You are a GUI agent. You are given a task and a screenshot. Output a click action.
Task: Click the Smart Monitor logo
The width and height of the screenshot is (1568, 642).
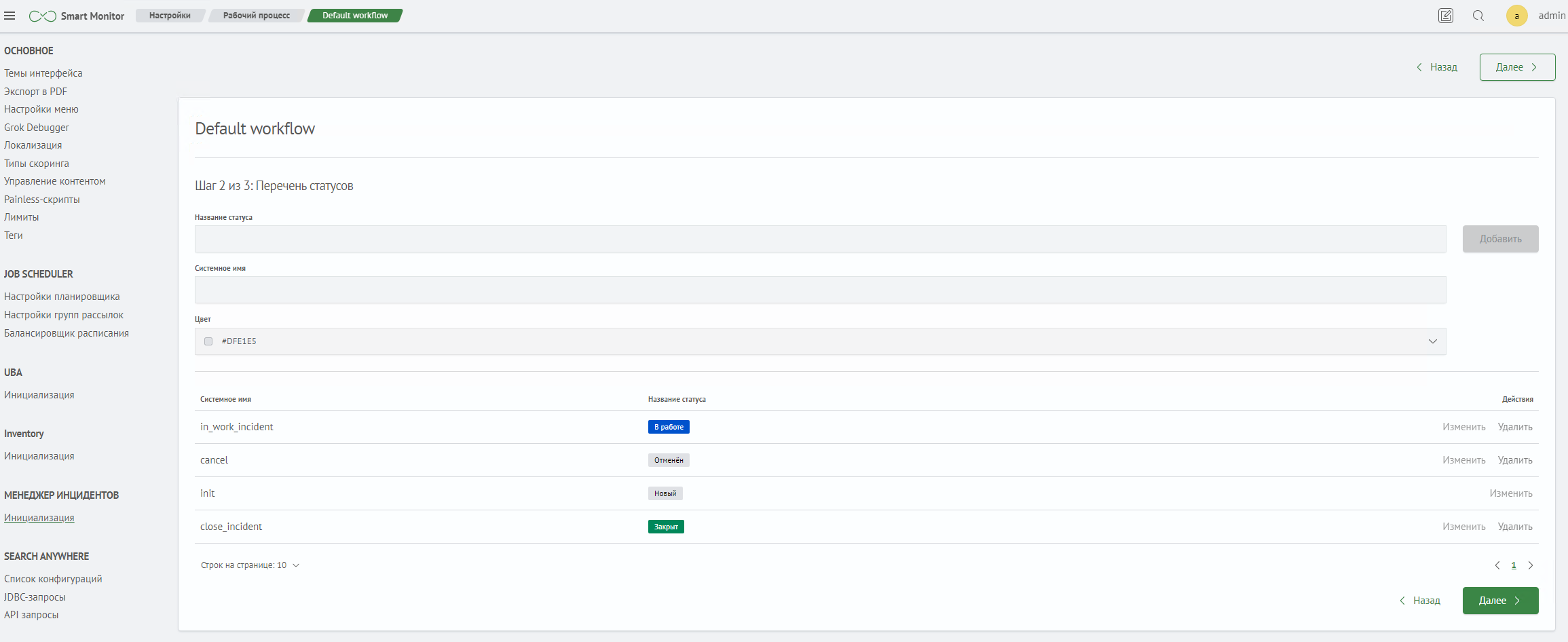[x=77, y=16]
